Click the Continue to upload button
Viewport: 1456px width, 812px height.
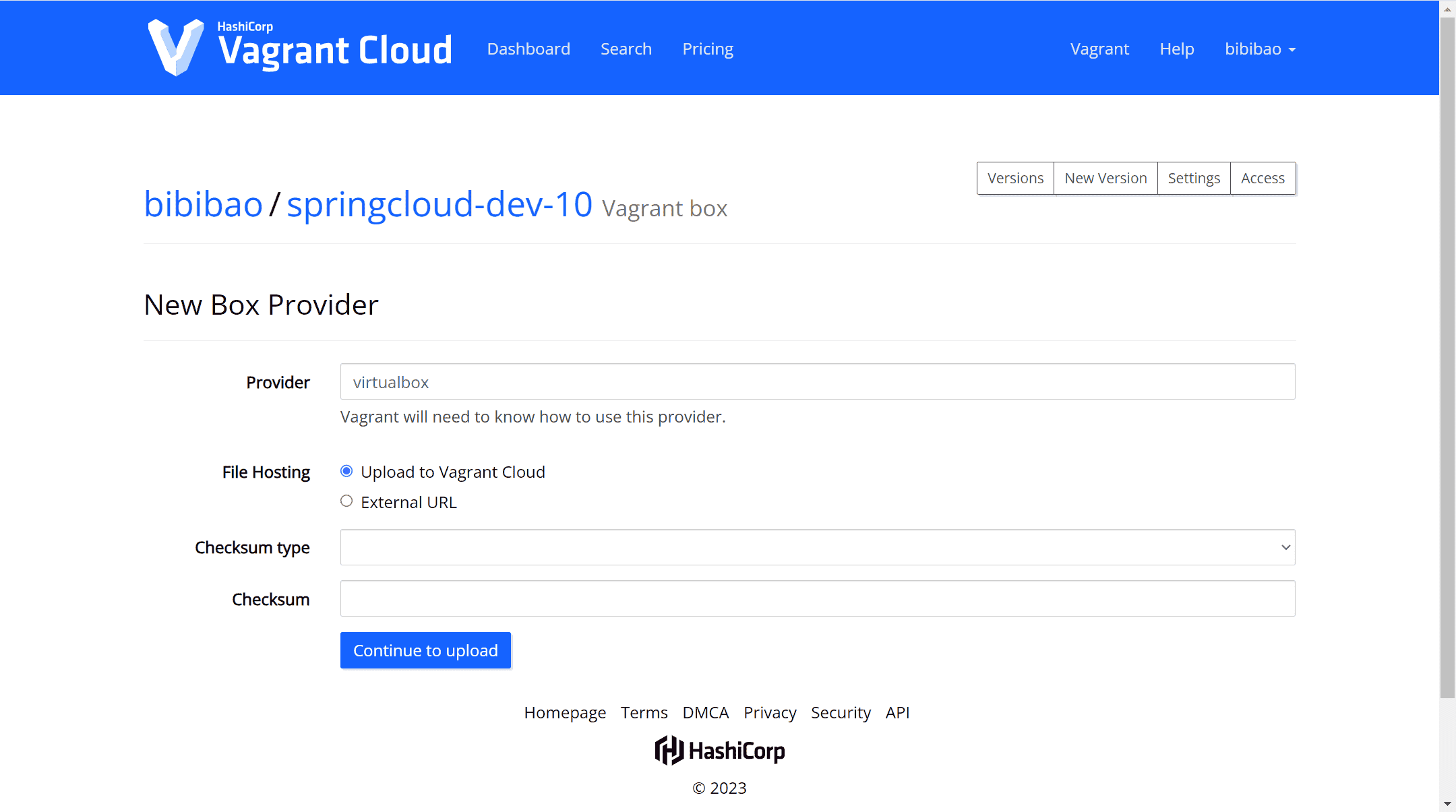[x=425, y=650]
